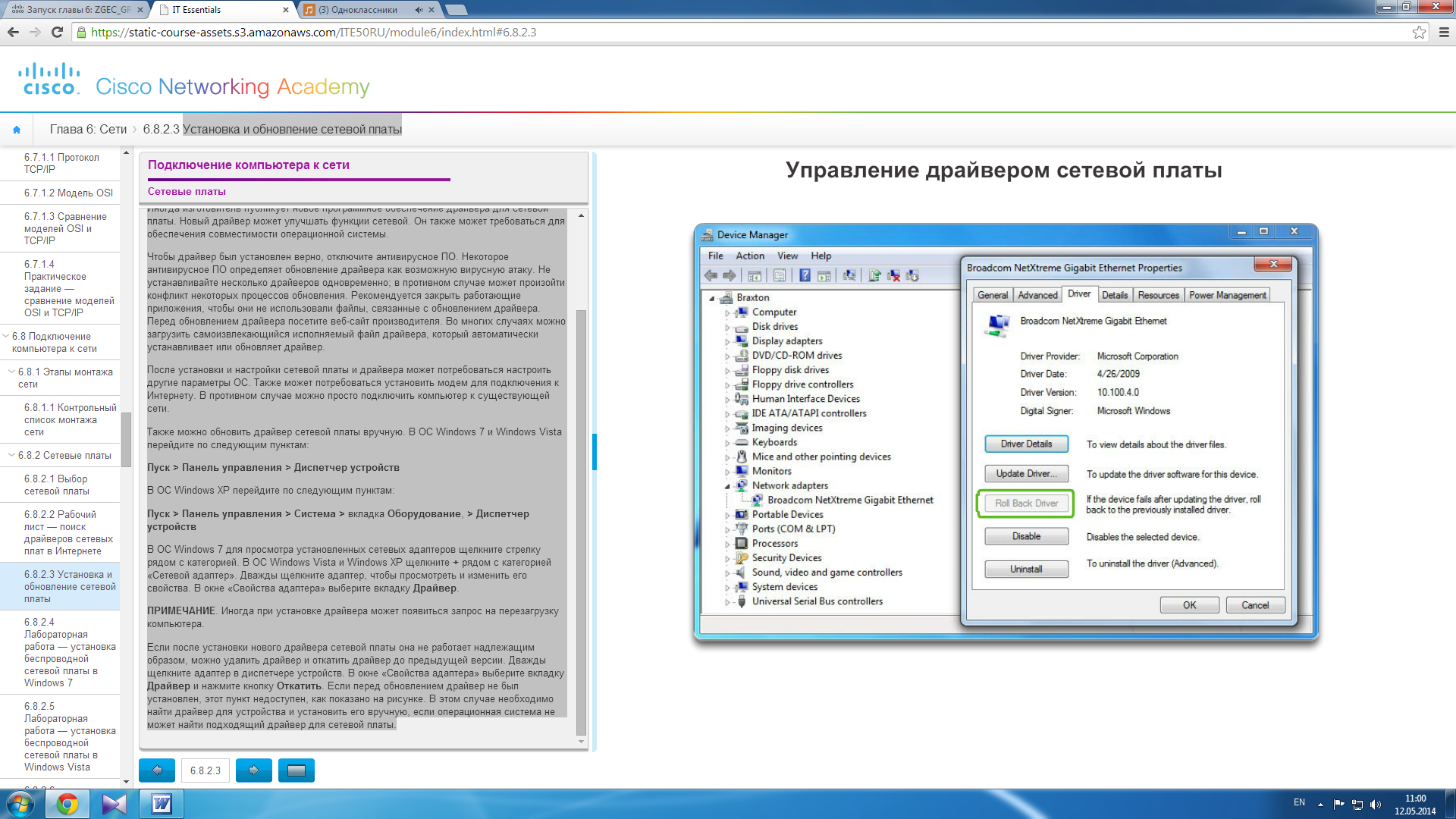Click the blue rectangle media button

[x=297, y=770]
